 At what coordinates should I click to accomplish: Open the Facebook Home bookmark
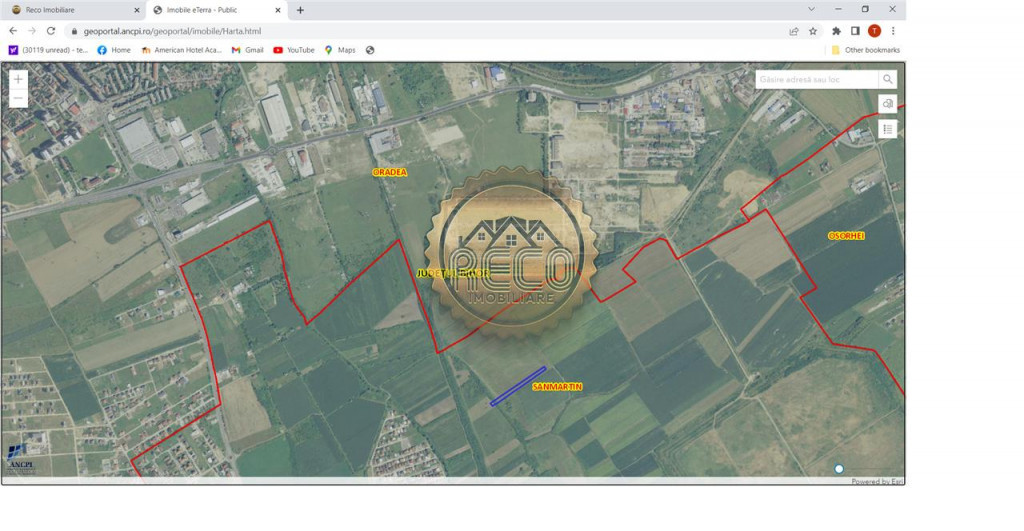114,50
